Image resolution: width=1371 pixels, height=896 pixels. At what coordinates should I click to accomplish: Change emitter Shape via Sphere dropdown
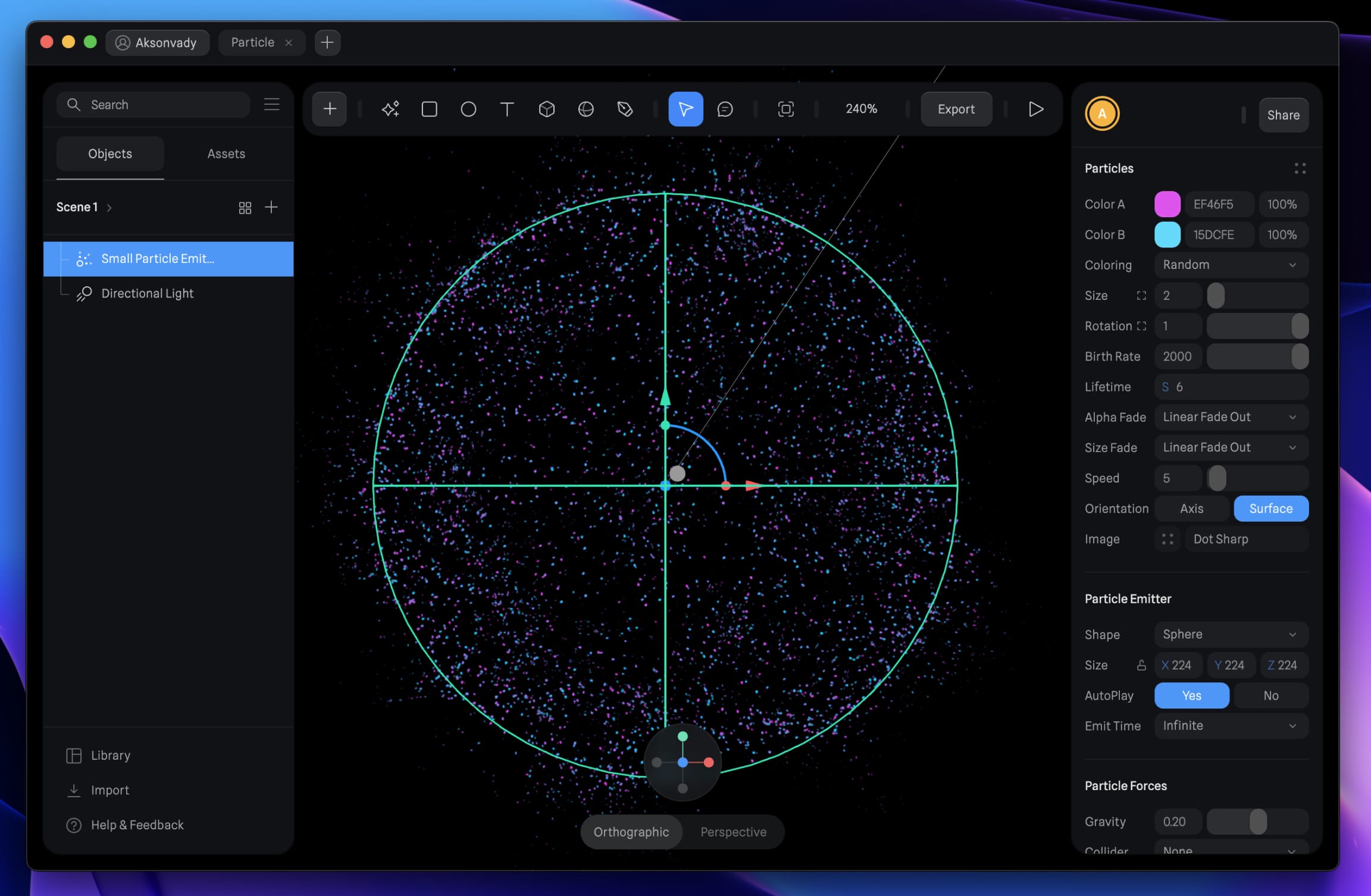click(1231, 634)
